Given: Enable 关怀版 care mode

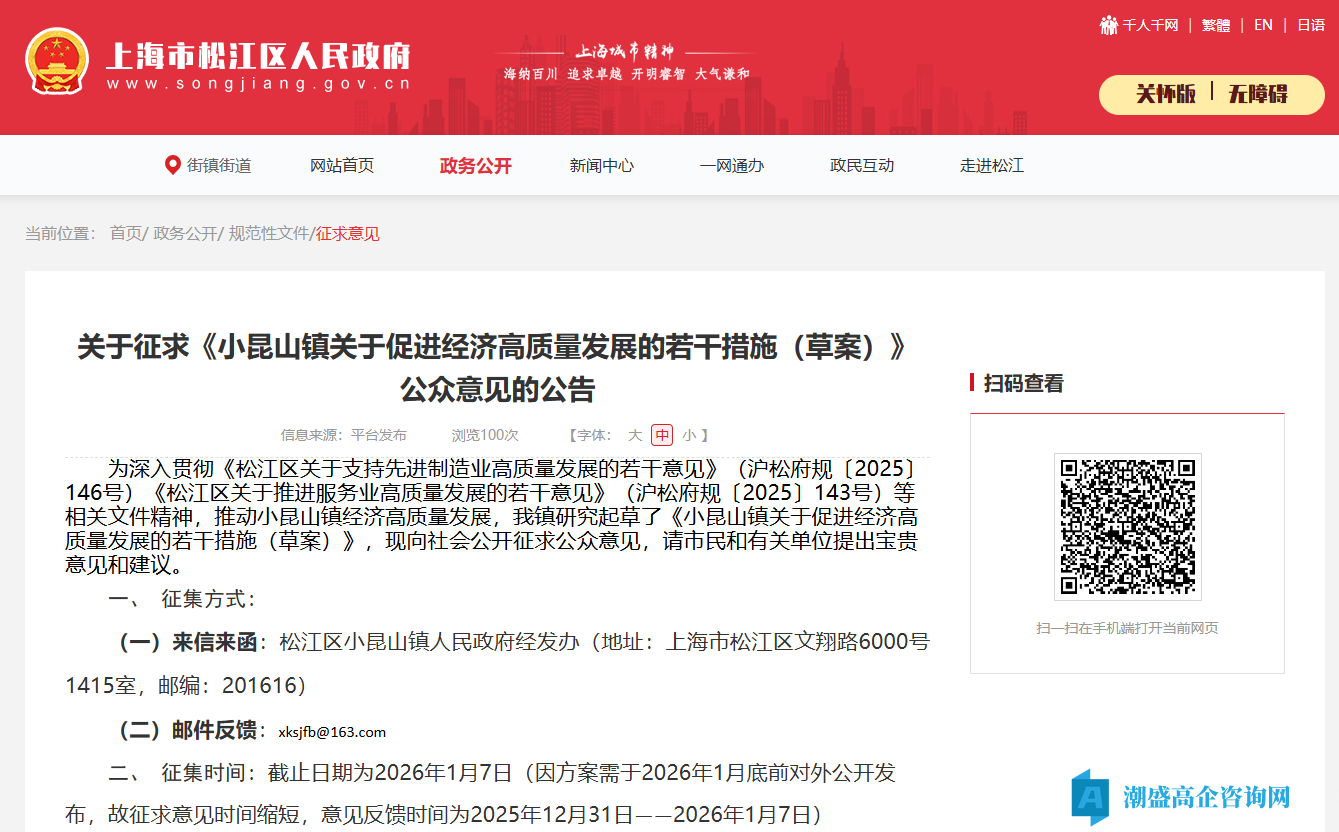Looking at the screenshot, I should click(x=1165, y=94).
